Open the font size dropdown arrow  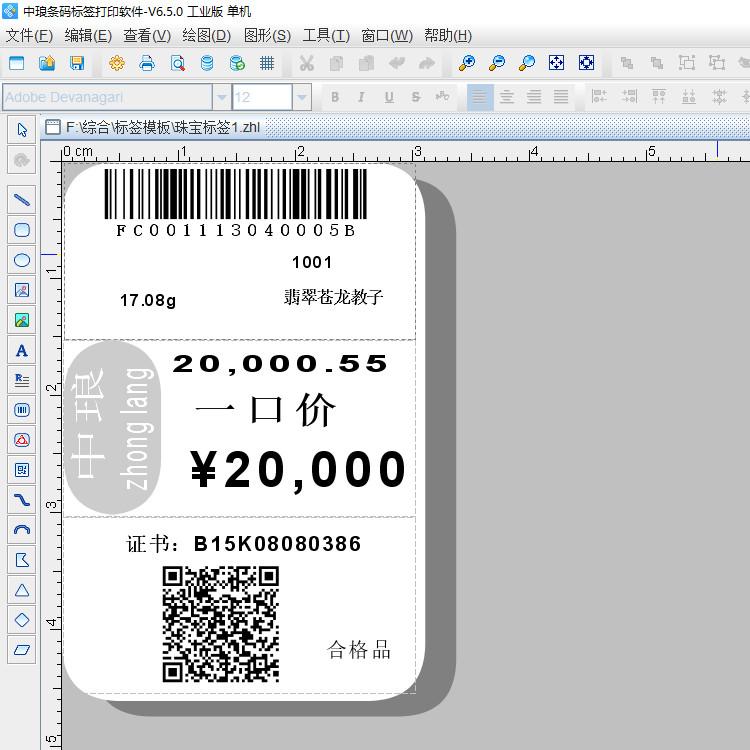[x=302, y=98]
